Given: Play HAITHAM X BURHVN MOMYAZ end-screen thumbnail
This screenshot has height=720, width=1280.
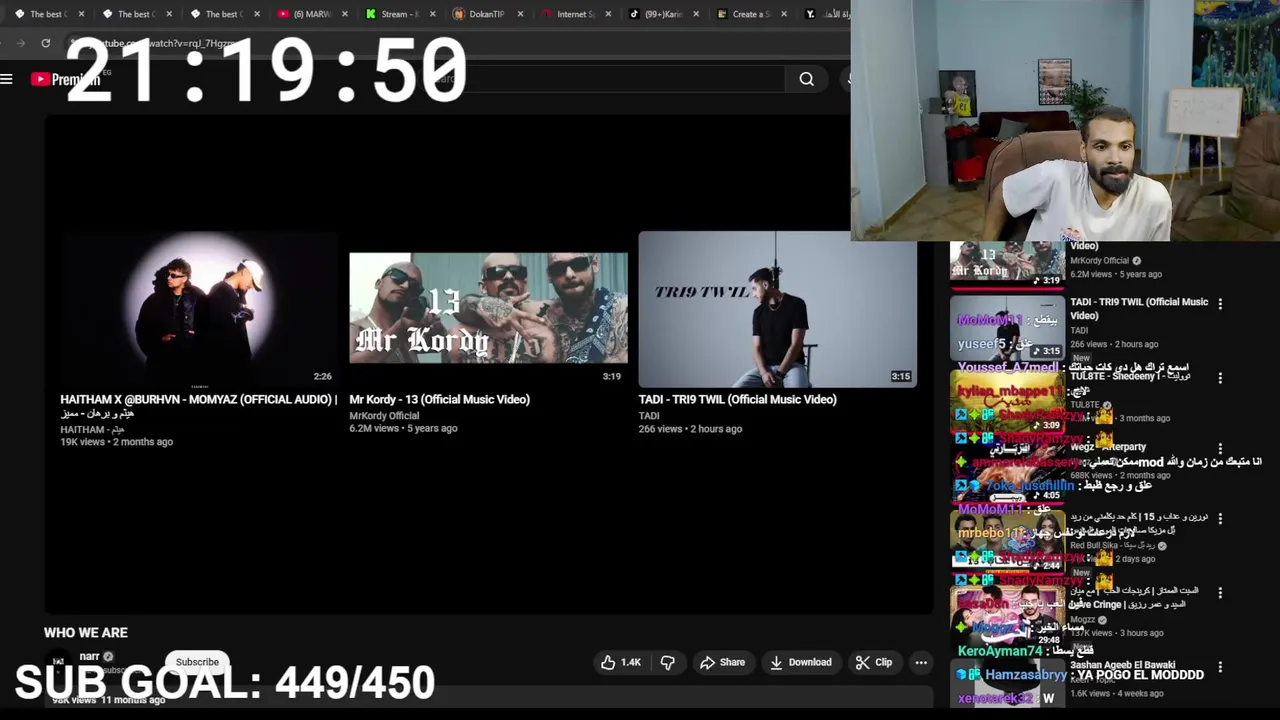Looking at the screenshot, I should 199,309.
